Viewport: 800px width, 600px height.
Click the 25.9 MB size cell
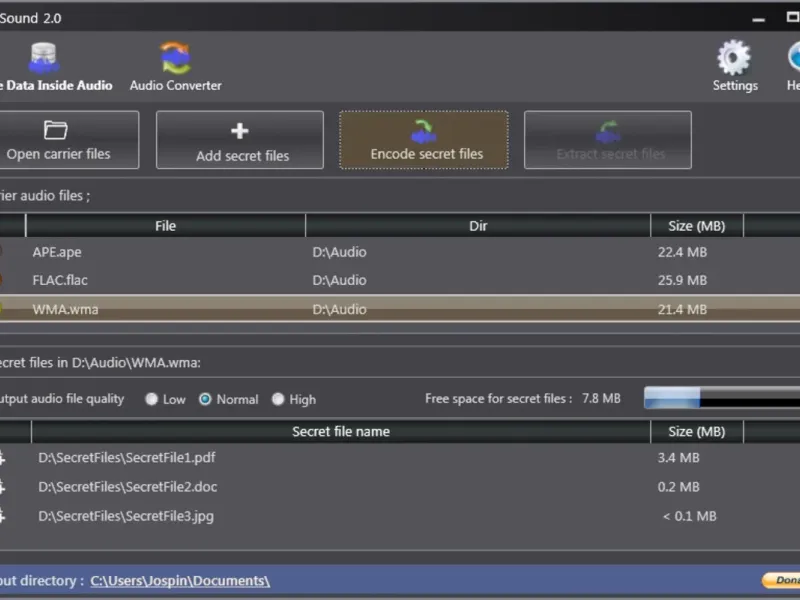[x=682, y=280]
